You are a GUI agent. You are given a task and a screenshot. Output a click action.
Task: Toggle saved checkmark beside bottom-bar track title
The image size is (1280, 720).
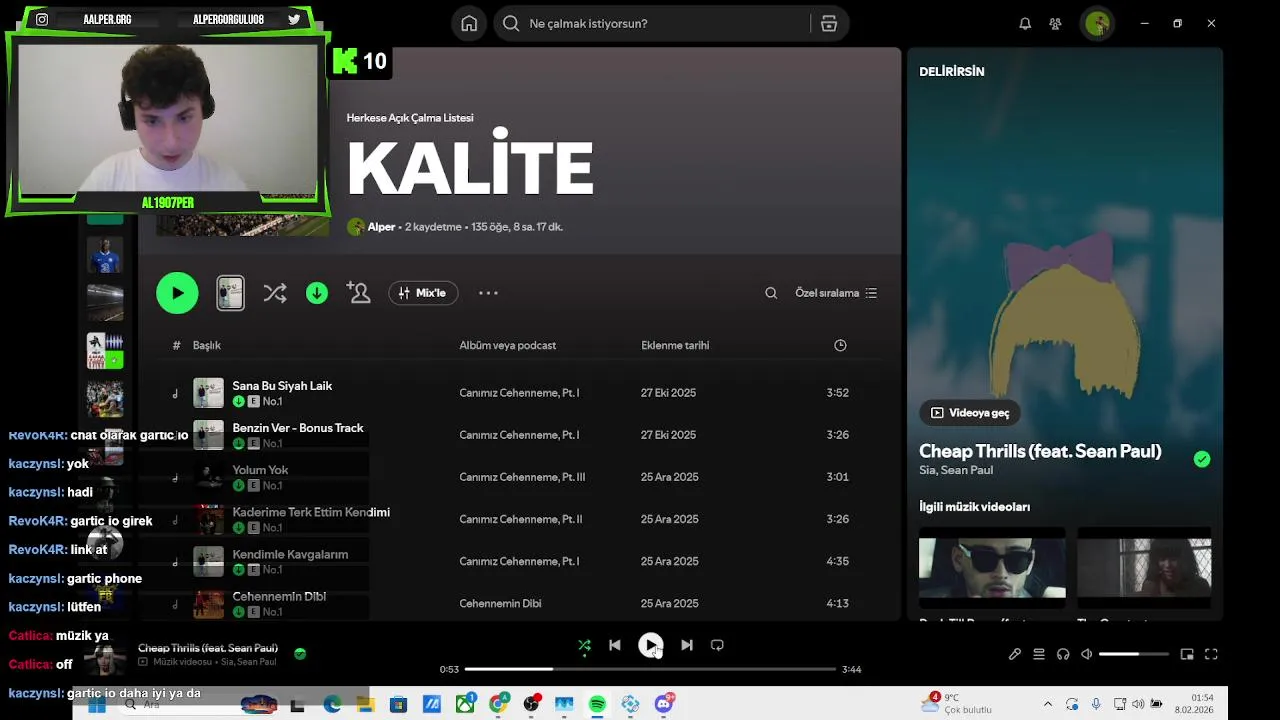coord(300,654)
